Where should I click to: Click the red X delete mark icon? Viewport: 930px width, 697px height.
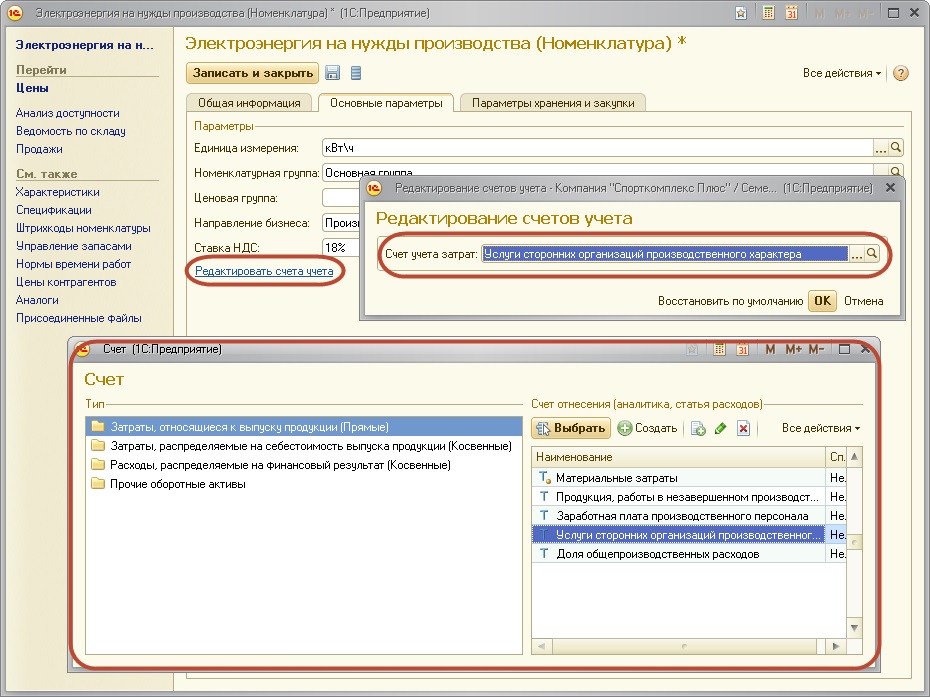pyautogui.click(x=743, y=429)
